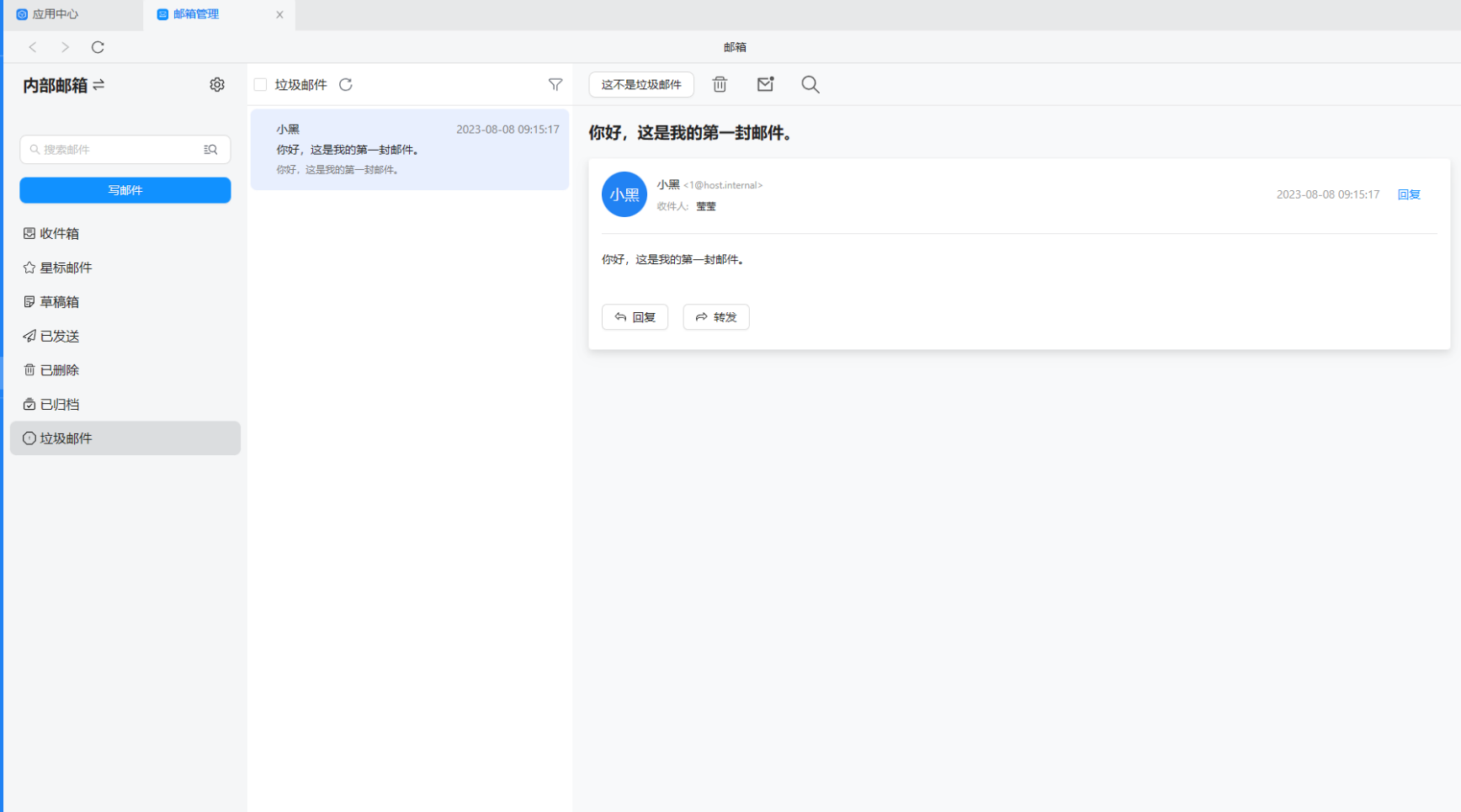Click the refresh icon beside 垃圾邮件 header
The height and width of the screenshot is (812, 1461).
pos(346,85)
